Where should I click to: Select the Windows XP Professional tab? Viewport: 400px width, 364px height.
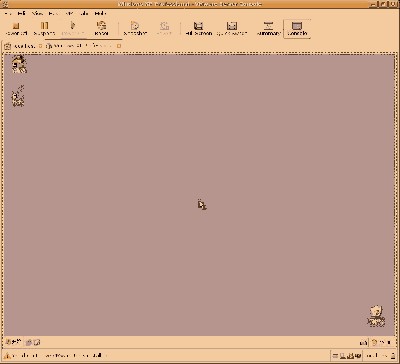tap(79, 46)
